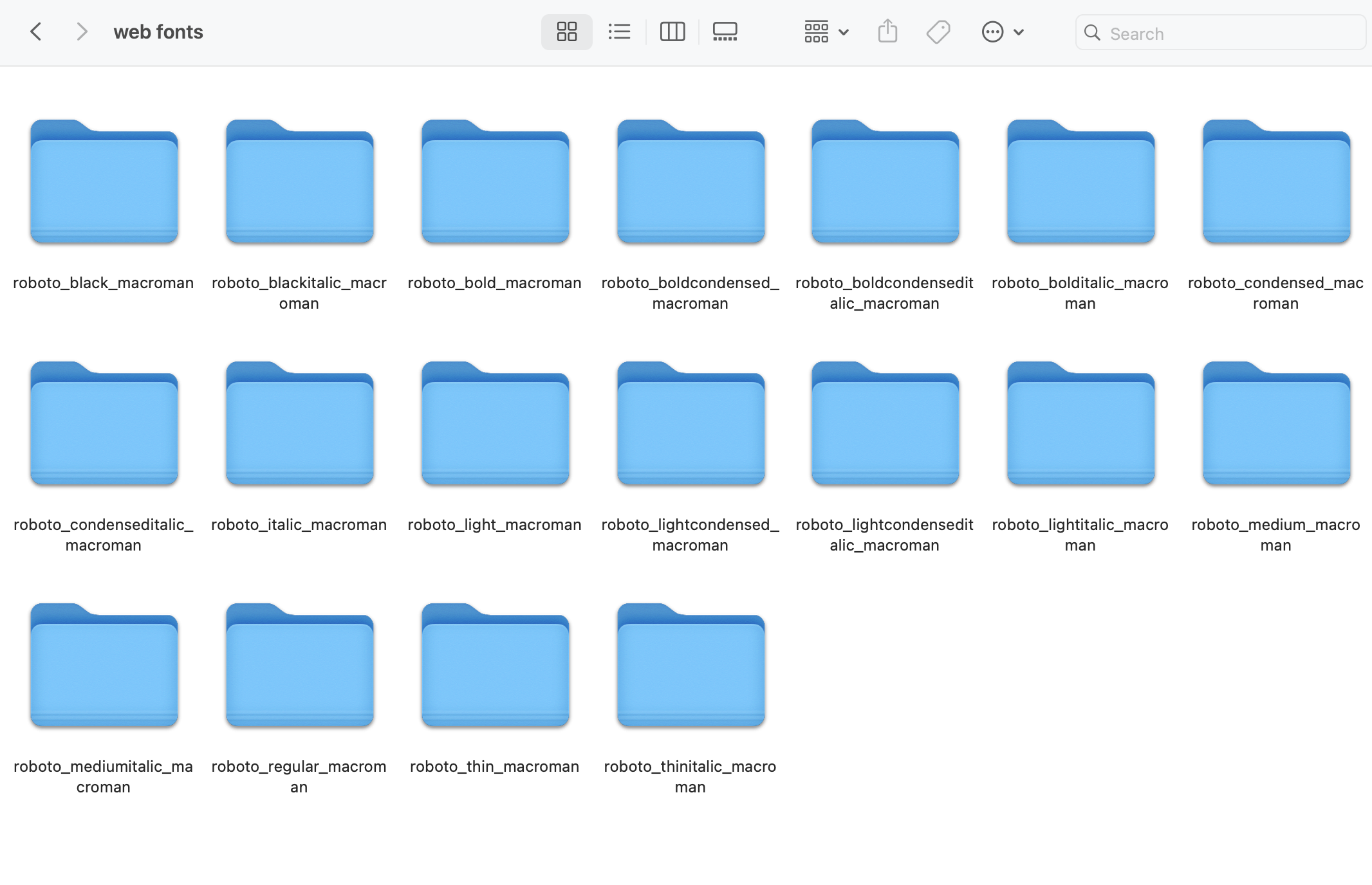Switch to icon grid view
The width and height of the screenshot is (1372, 885).
[566, 32]
